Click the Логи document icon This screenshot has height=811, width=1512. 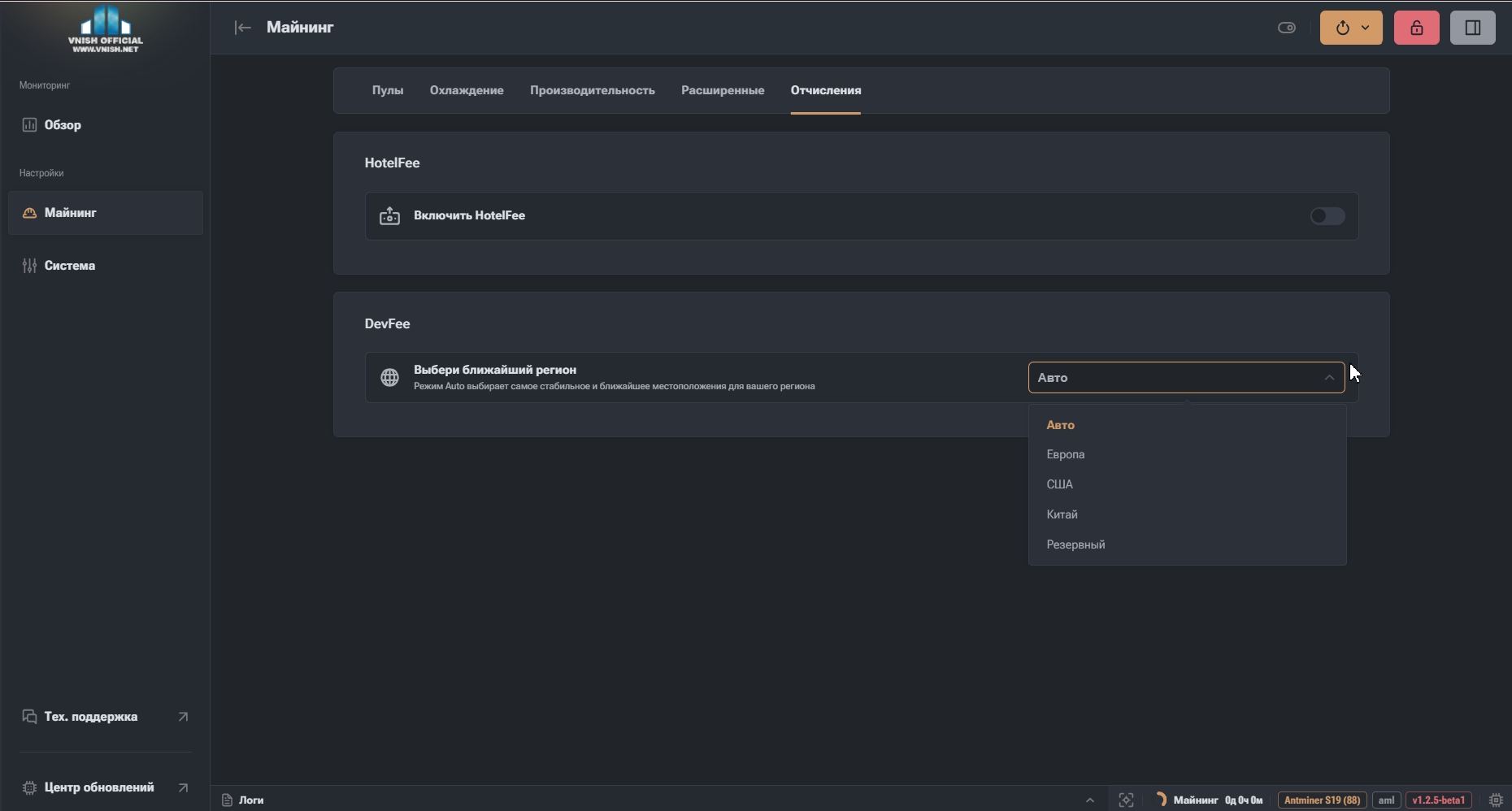228,800
